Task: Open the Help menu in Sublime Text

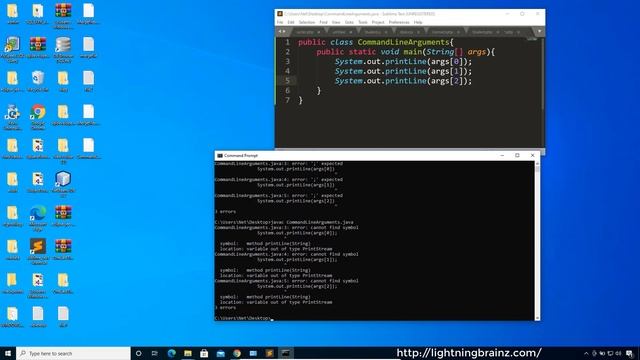Action: pyautogui.click(x=418, y=22)
